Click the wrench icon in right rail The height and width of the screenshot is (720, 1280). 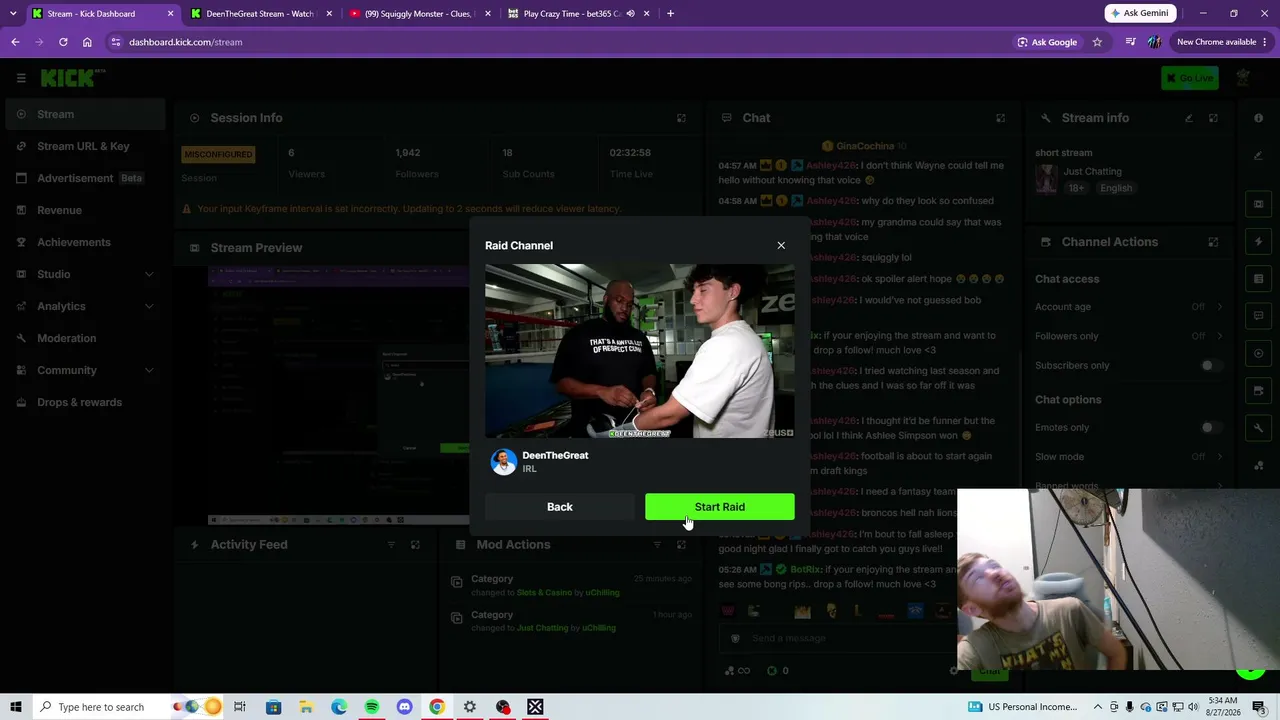click(x=1258, y=428)
